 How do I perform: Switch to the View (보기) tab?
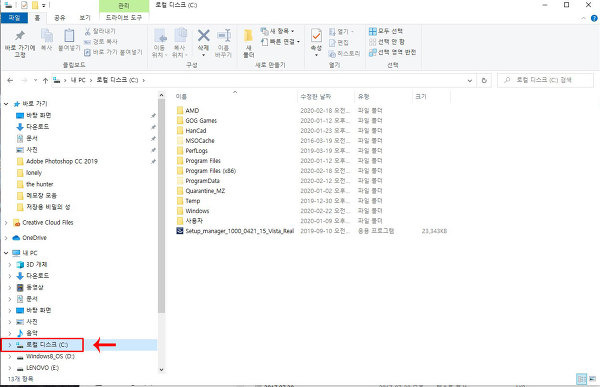[85, 18]
